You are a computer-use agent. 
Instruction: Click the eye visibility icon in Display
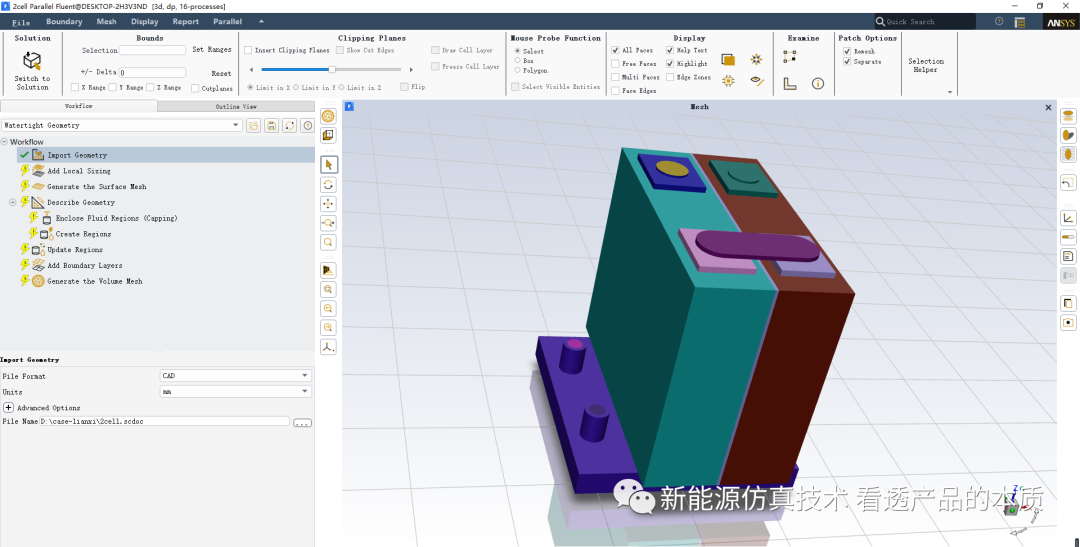coord(756,82)
